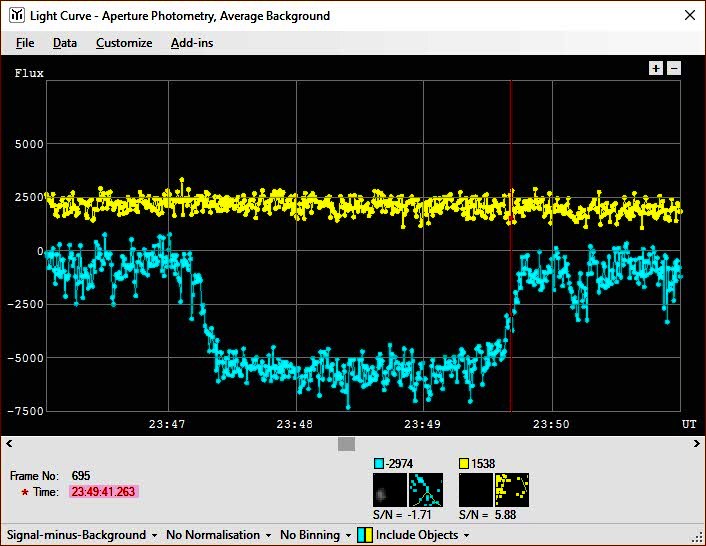
Task: Click the cyan object star image thumbnail
Action: coord(389,490)
